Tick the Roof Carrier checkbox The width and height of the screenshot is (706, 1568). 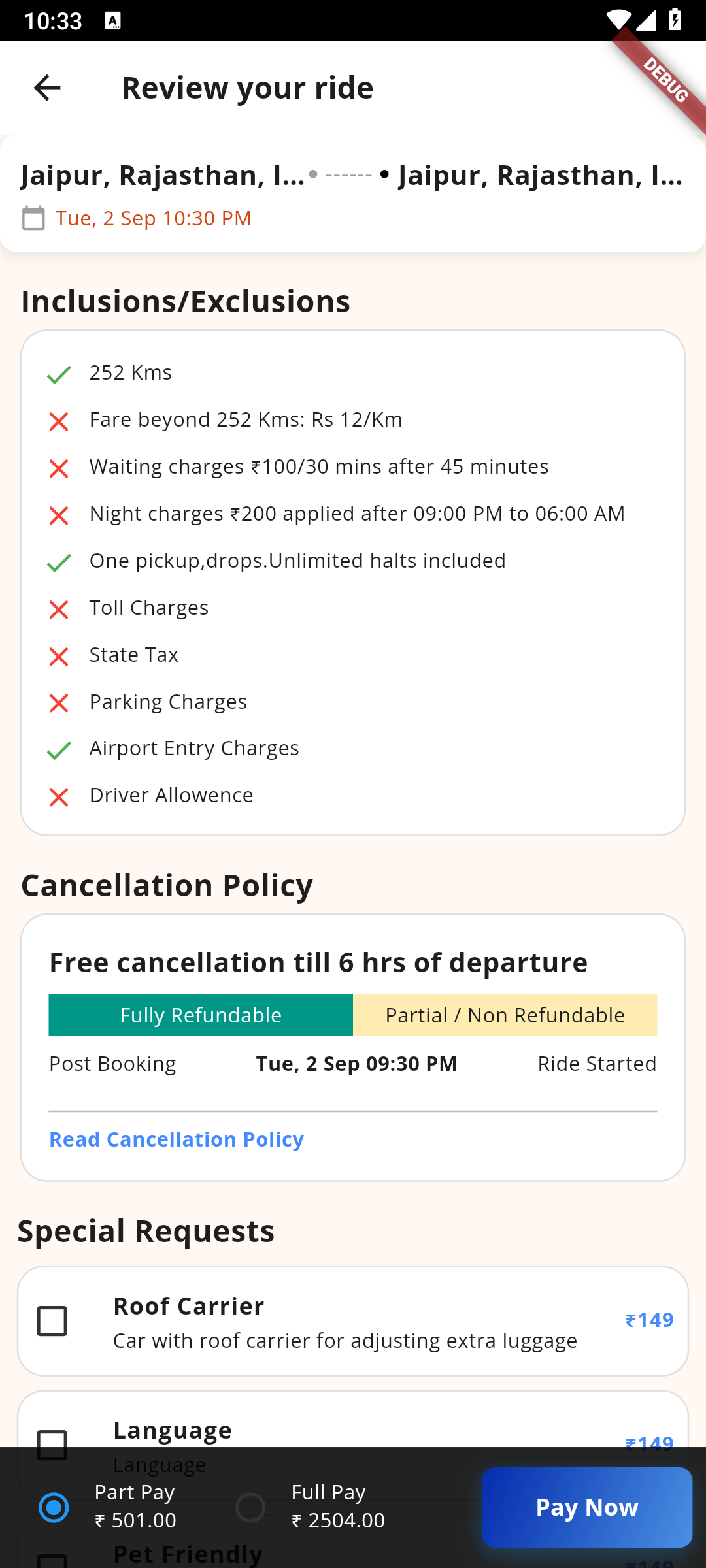[52, 1321]
